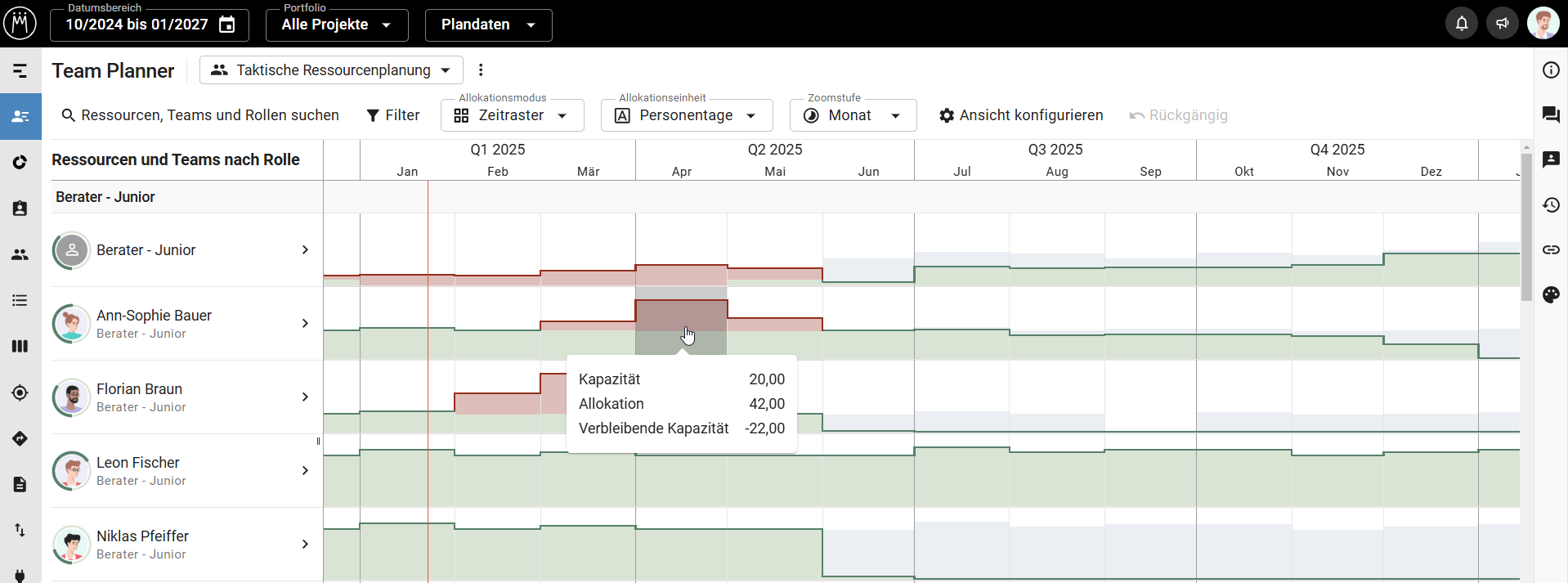Open the swap arrows sidebar icon
Screen dimensions: 1568x583
coord(20,530)
